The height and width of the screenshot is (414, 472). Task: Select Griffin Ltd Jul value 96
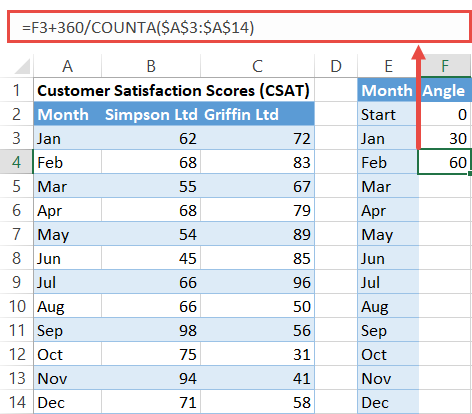(257, 282)
